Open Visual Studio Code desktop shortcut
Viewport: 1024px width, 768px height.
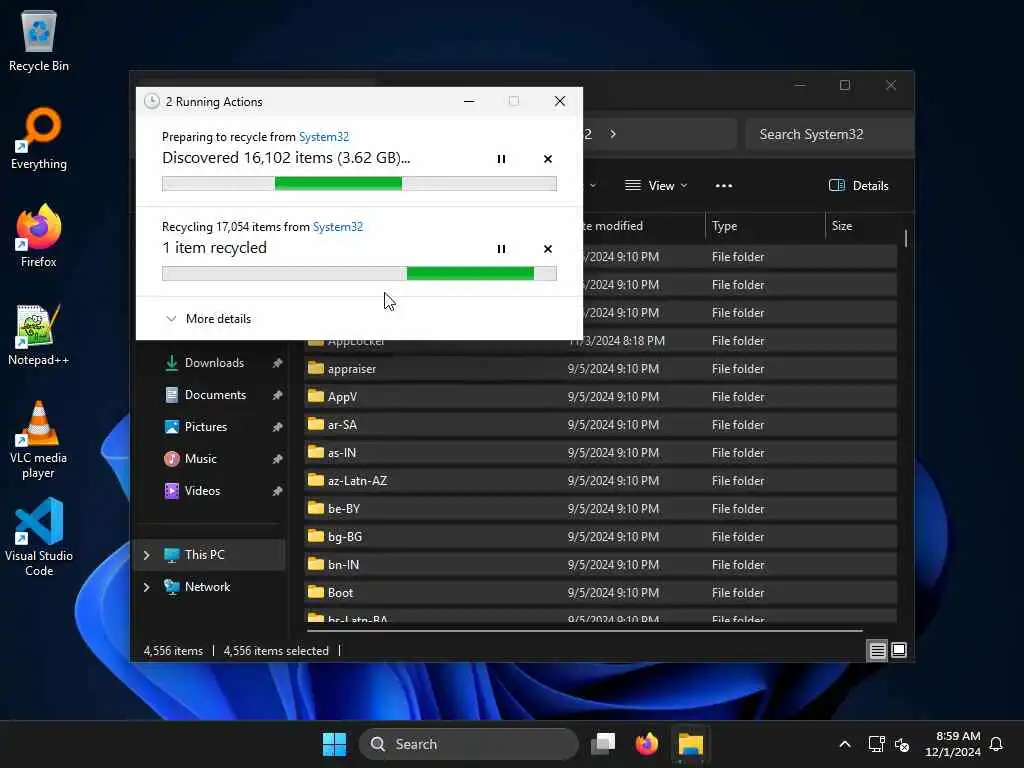tap(39, 537)
